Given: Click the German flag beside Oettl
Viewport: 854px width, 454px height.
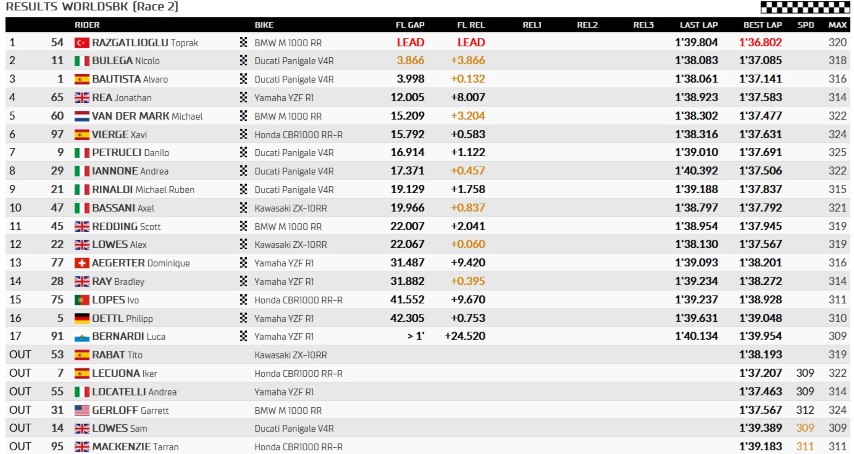Looking at the screenshot, I should (82, 318).
